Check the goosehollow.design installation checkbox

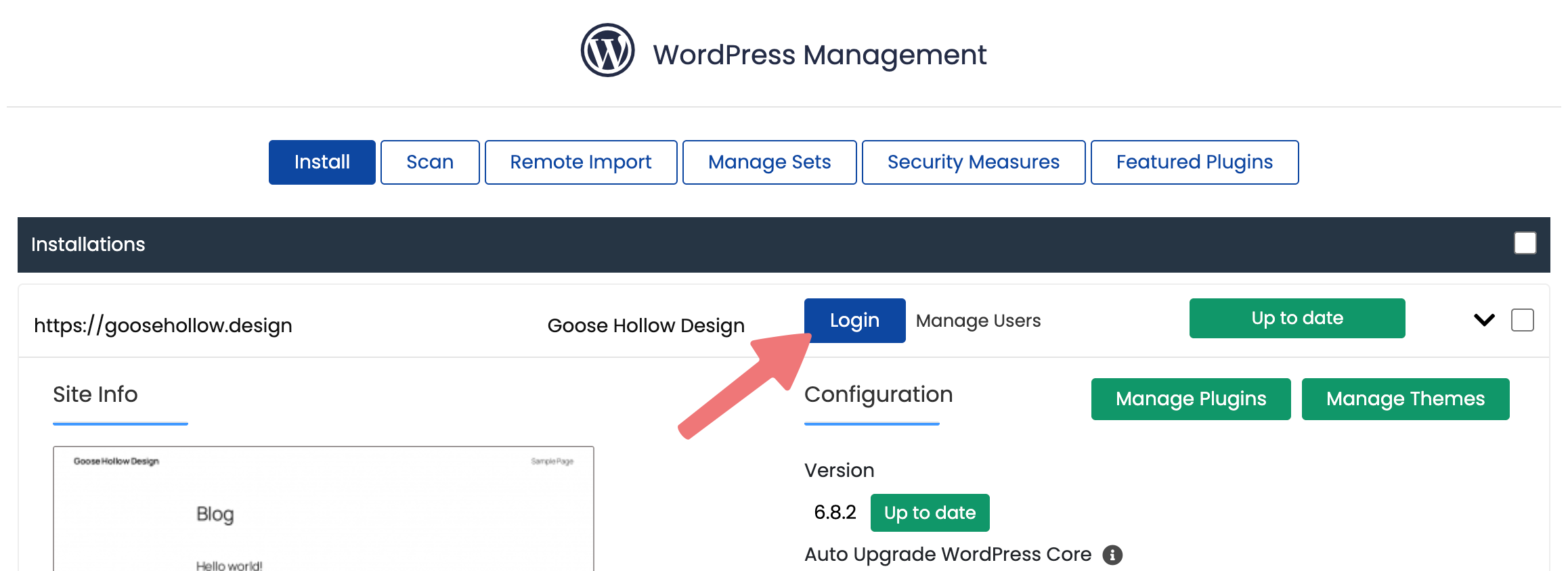click(x=1523, y=320)
